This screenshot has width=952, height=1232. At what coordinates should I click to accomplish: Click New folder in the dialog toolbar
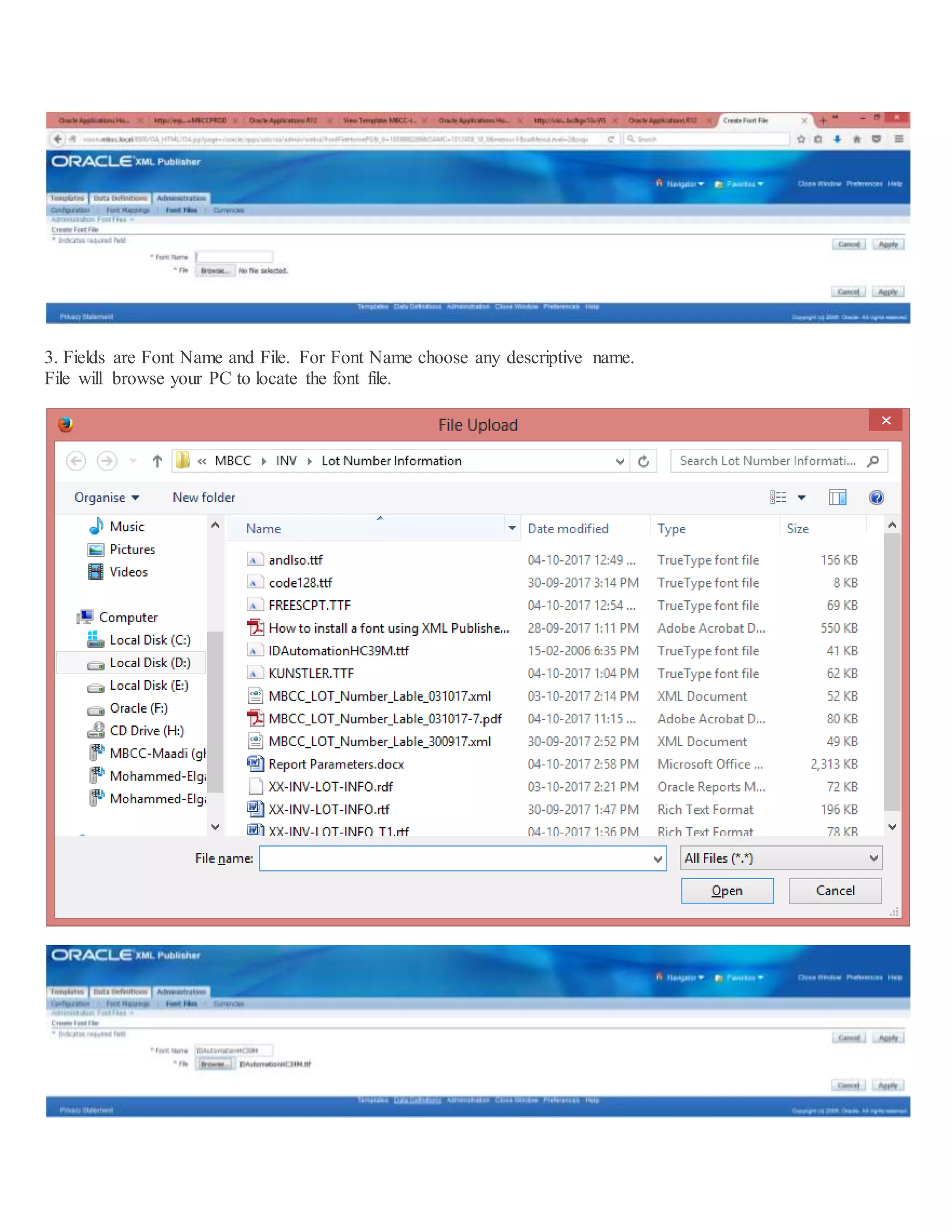tap(204, 497)
